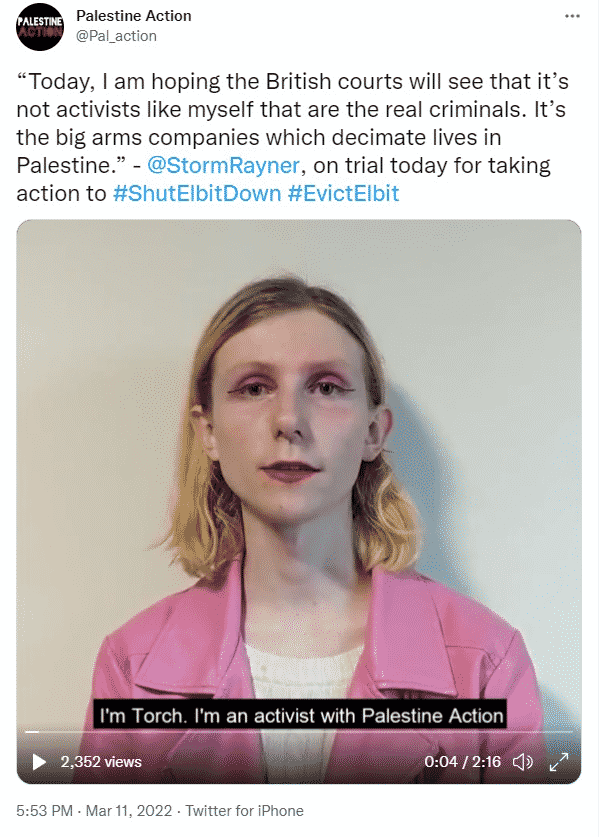The image size is (599, 837).
Task: Click the 0:04 / 2:16 time display
Action: pyautogui.click(x=462, y=762)
